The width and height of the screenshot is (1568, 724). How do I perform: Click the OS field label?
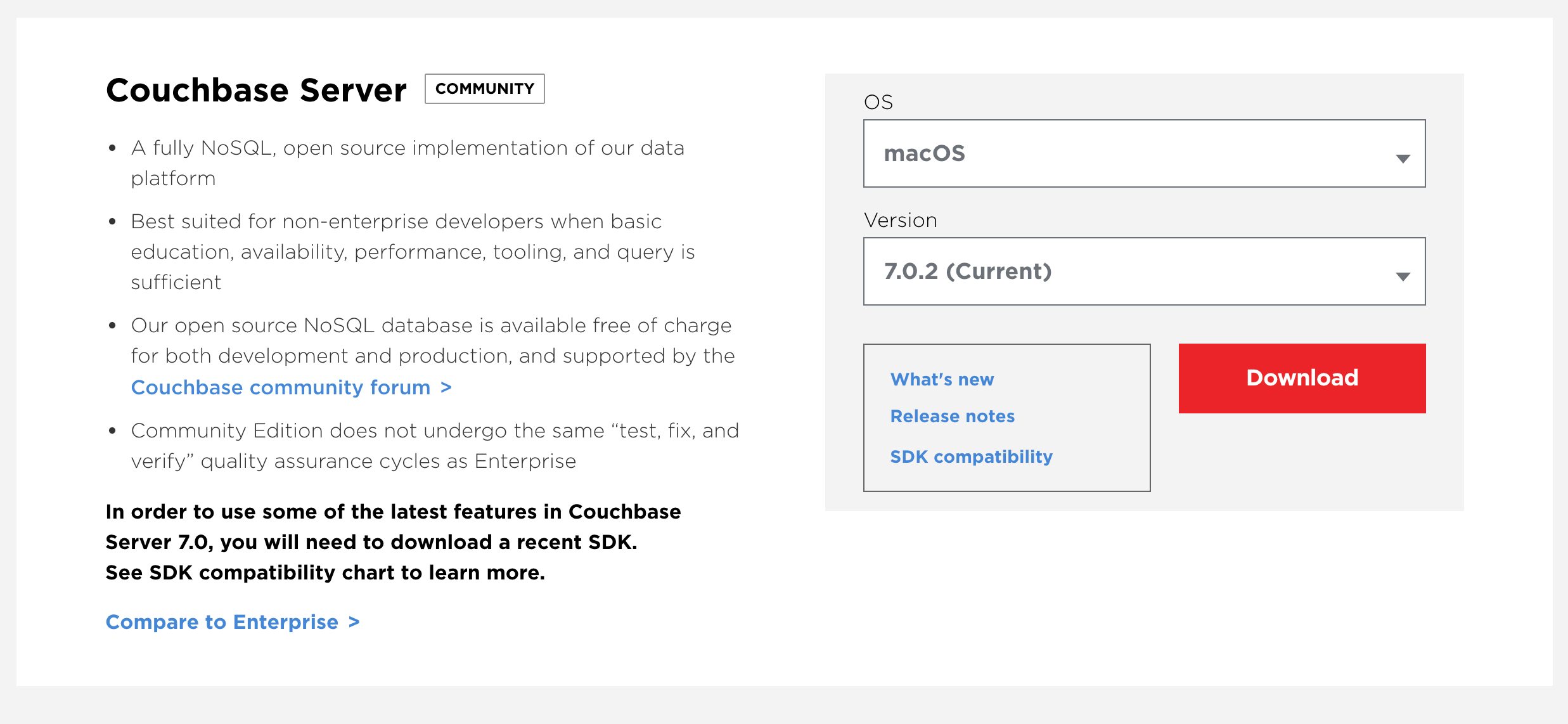pos(878,101)
